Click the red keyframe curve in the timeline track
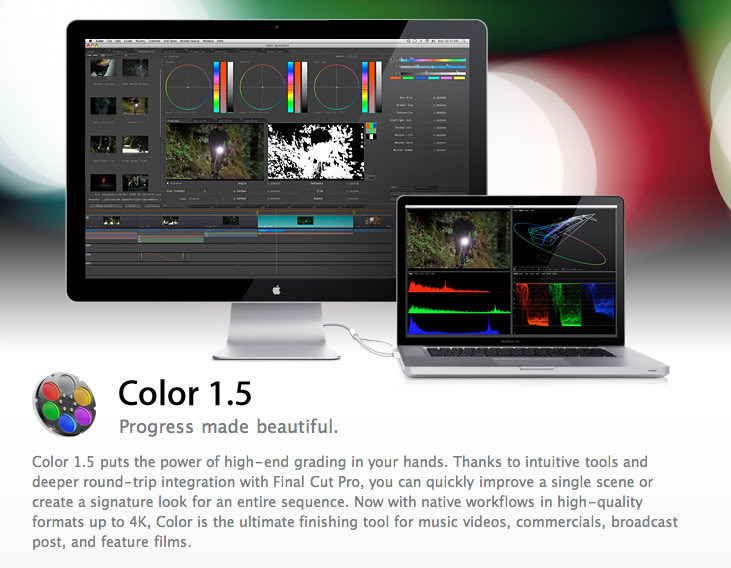The width and height of the screenshot is (731, 568). tap(162, 256)
